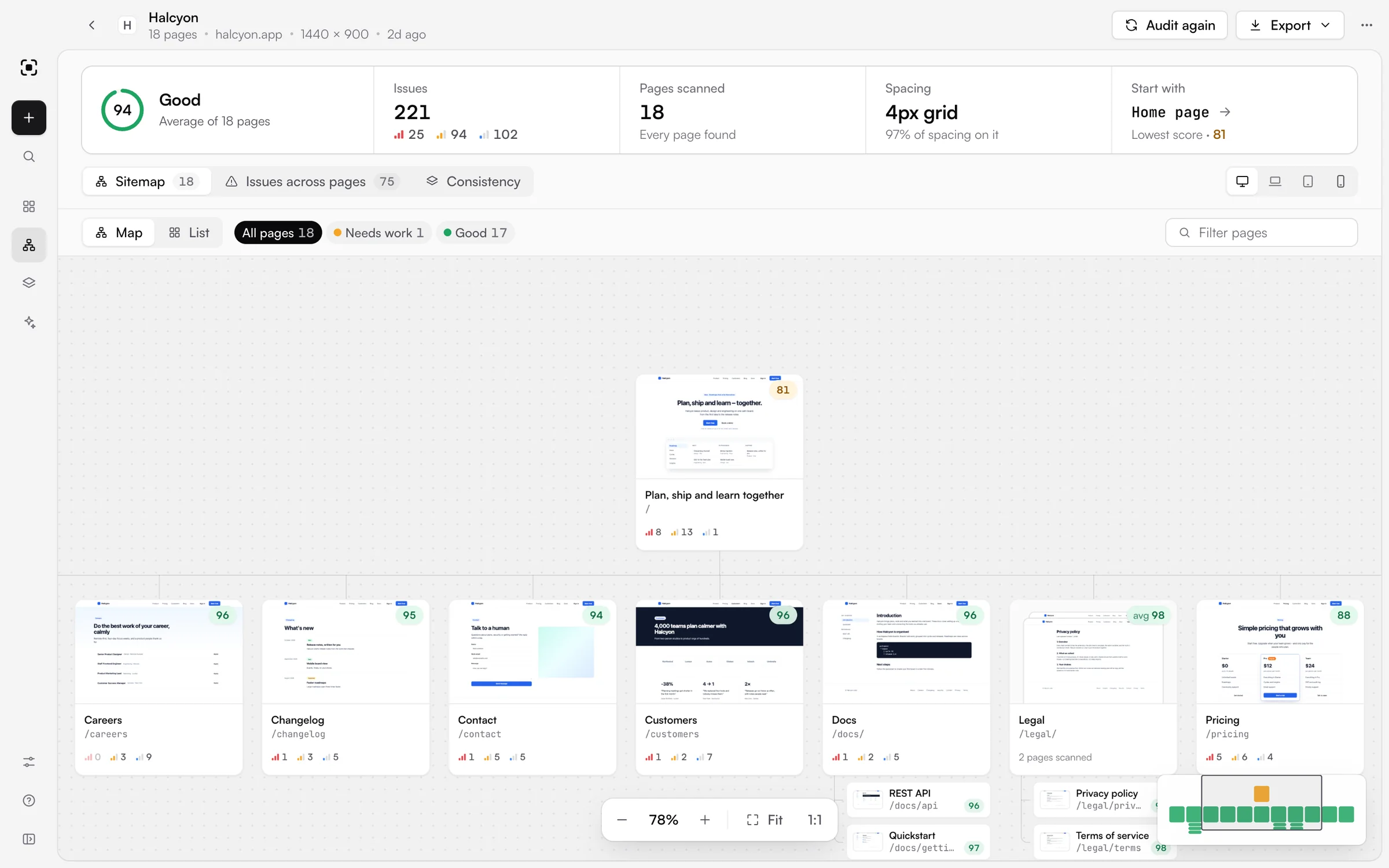This screenshot has width=1389, height=868.
Task: Click the back arrow next to Halcyon
Action: pos(91,25)
